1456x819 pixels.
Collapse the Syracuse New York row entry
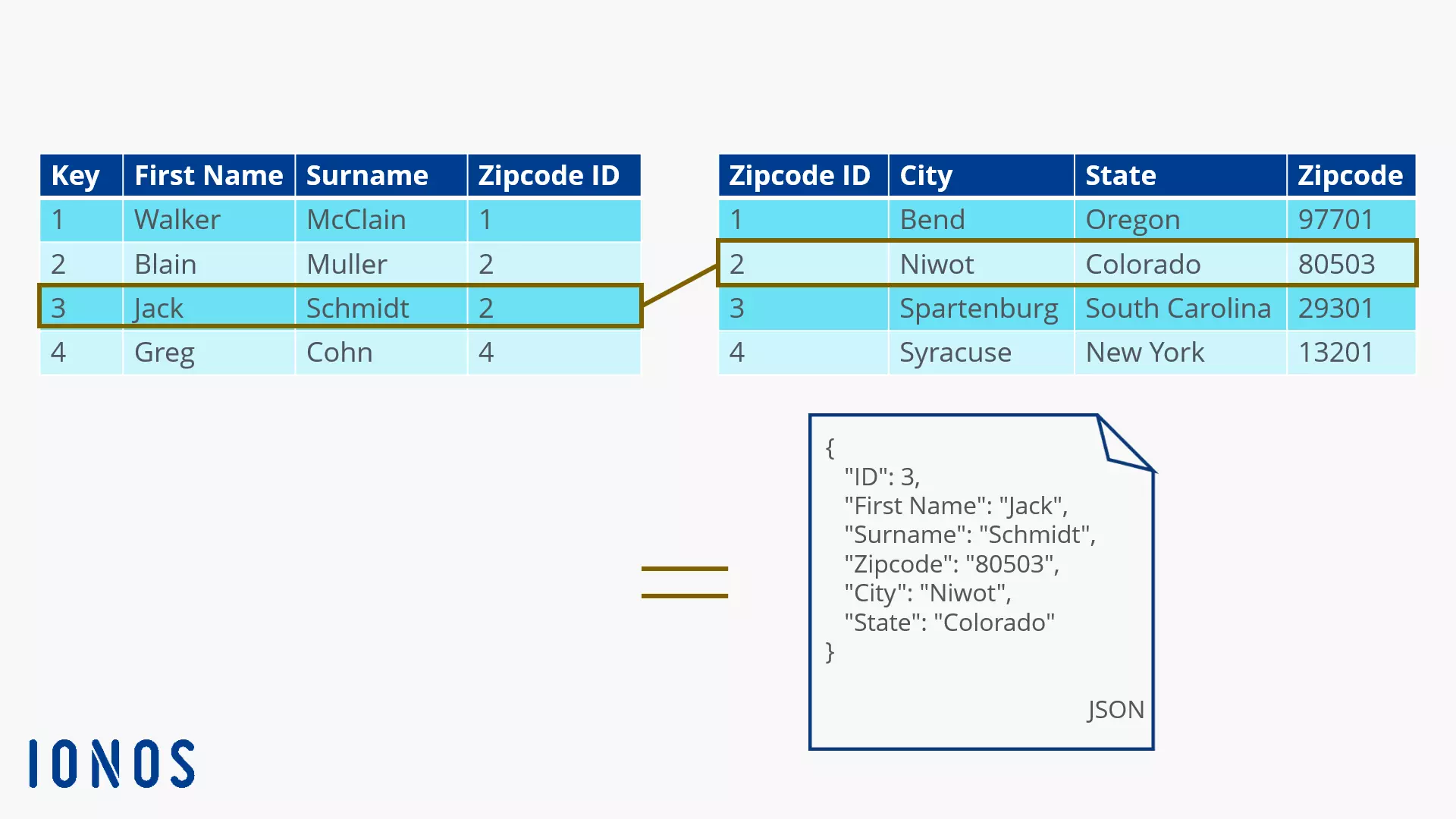point(1065,352)
